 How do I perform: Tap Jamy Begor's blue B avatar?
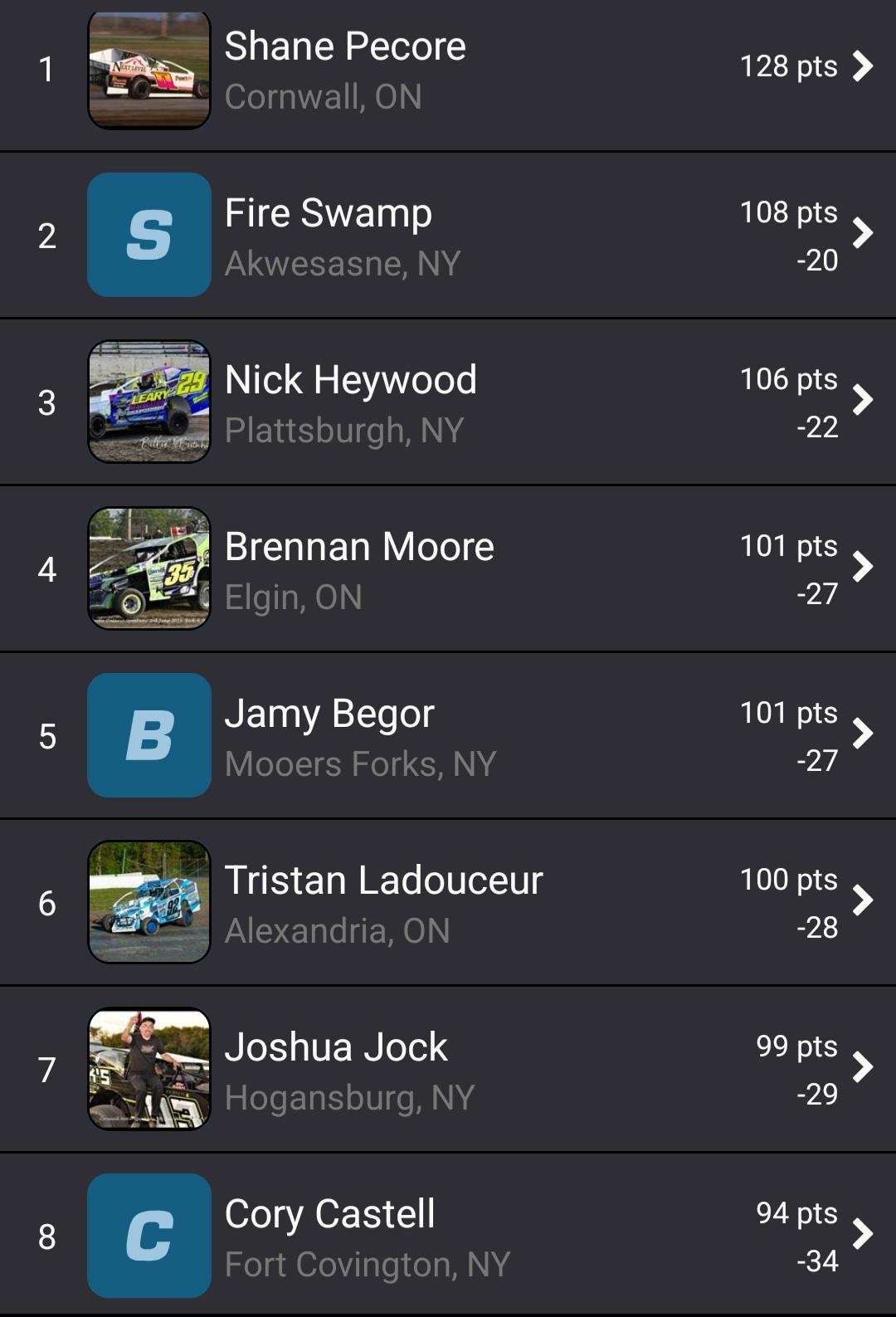[x=149, y=735]
